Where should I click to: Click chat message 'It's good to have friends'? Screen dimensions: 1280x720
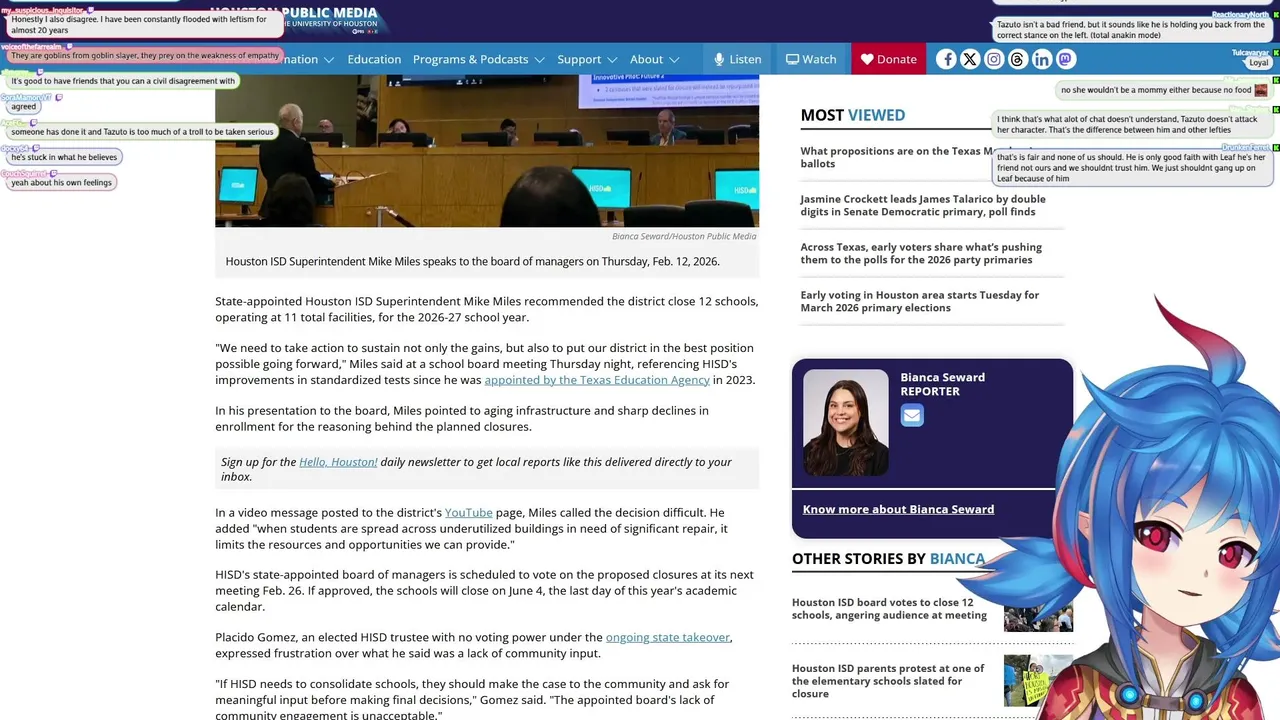tap(123, 81)
